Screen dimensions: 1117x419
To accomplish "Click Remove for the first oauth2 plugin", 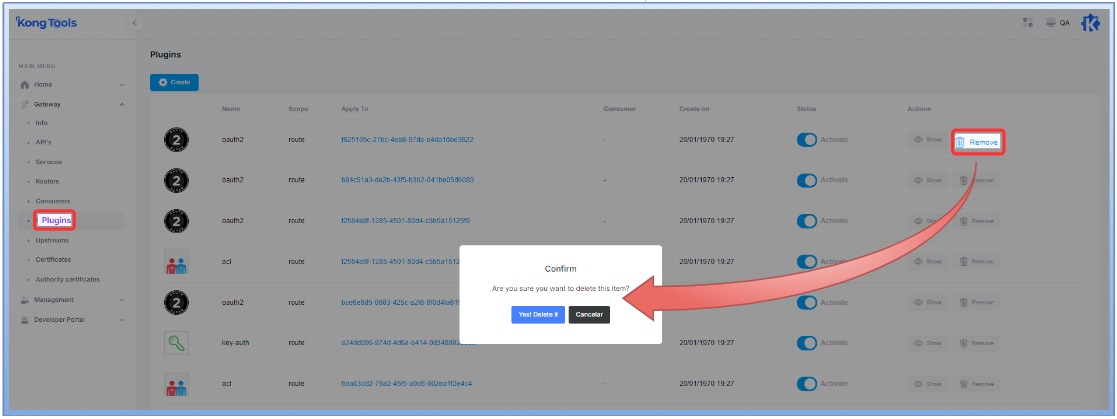I will click(x=977, y=143).
